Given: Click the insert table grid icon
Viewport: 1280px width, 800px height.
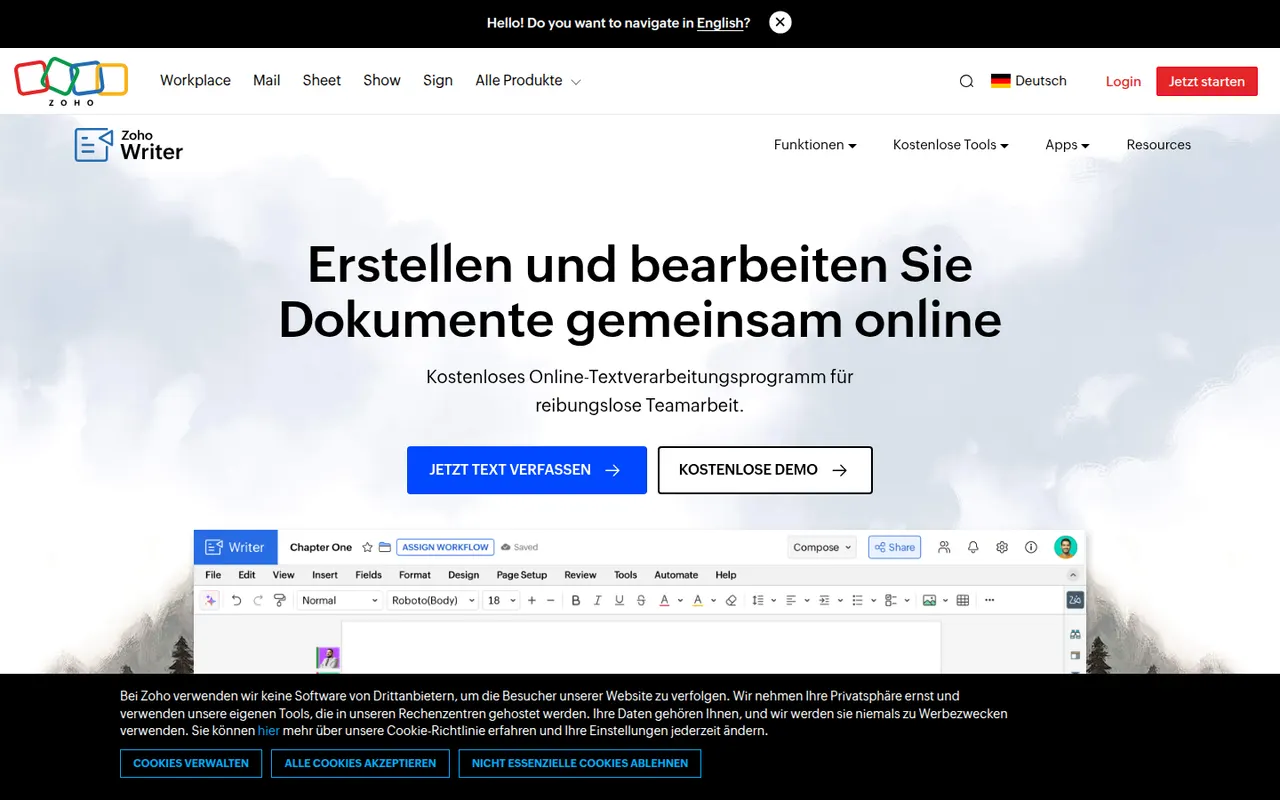Looking at the screenshot, I should tap(963, 600).
